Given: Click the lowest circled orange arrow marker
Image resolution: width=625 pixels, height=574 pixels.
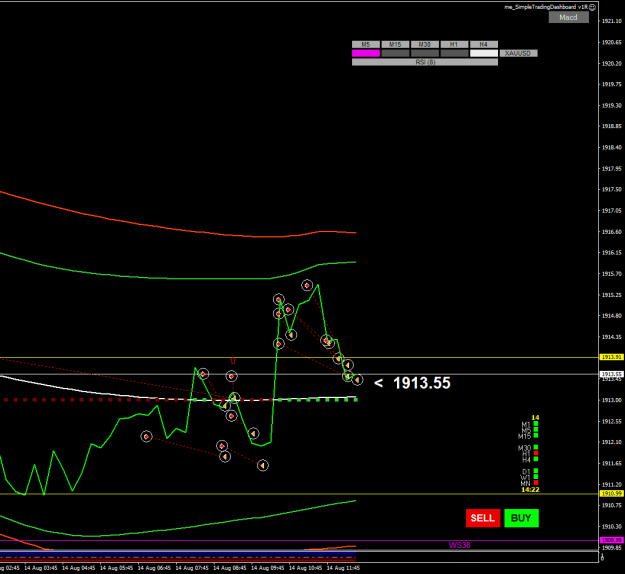Looking at the screenshot, I should point(262,465).
